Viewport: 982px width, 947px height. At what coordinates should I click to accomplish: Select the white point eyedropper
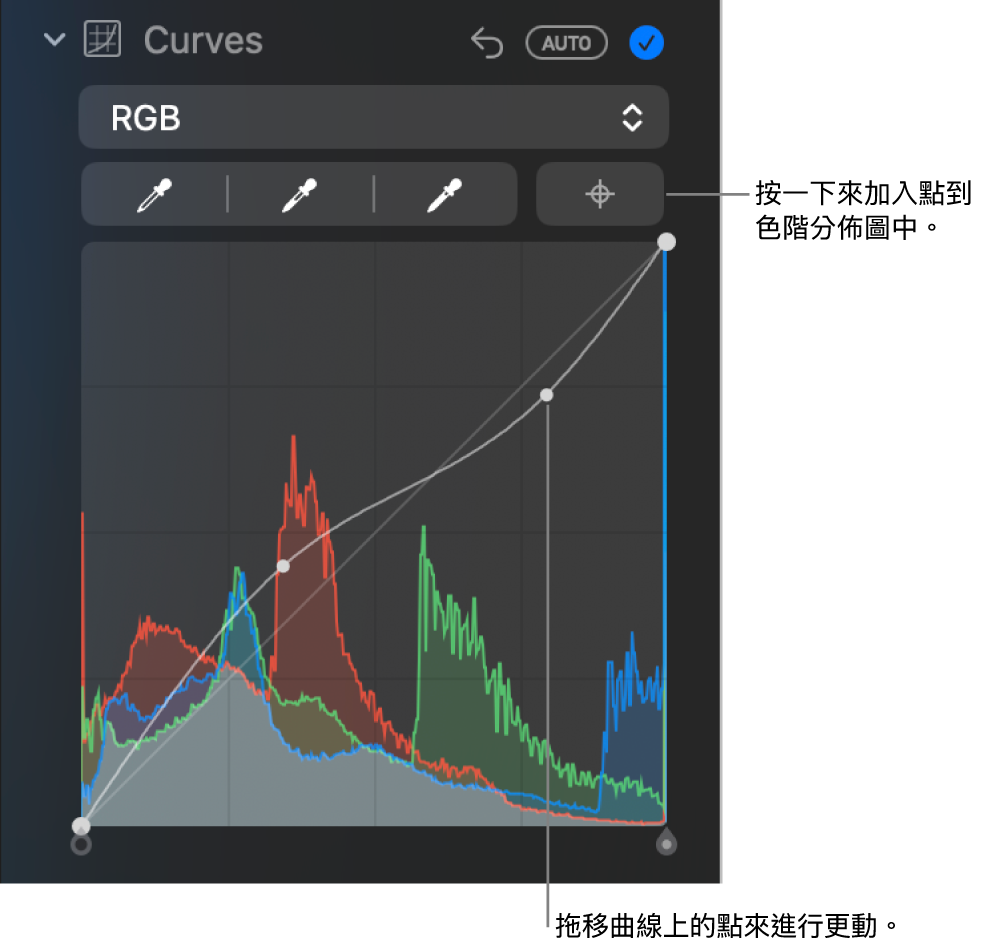tap(445, 195)
